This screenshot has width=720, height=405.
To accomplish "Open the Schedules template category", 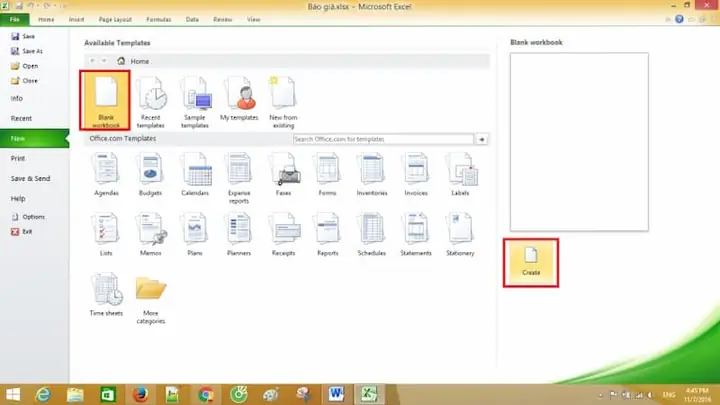I will pyautogui.click(x=371, y=234).
